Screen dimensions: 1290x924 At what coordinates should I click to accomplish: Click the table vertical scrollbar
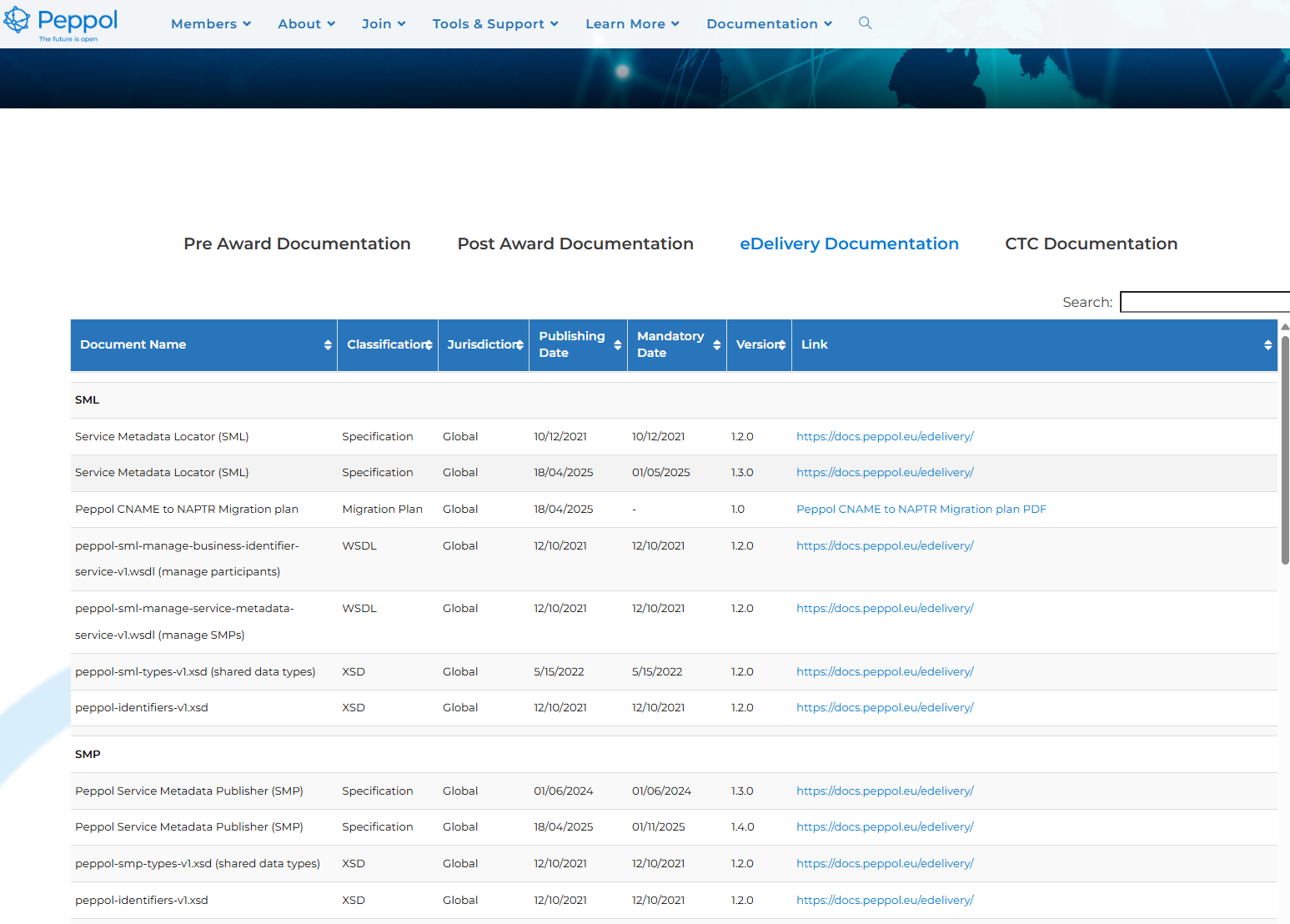(1285, 450)
